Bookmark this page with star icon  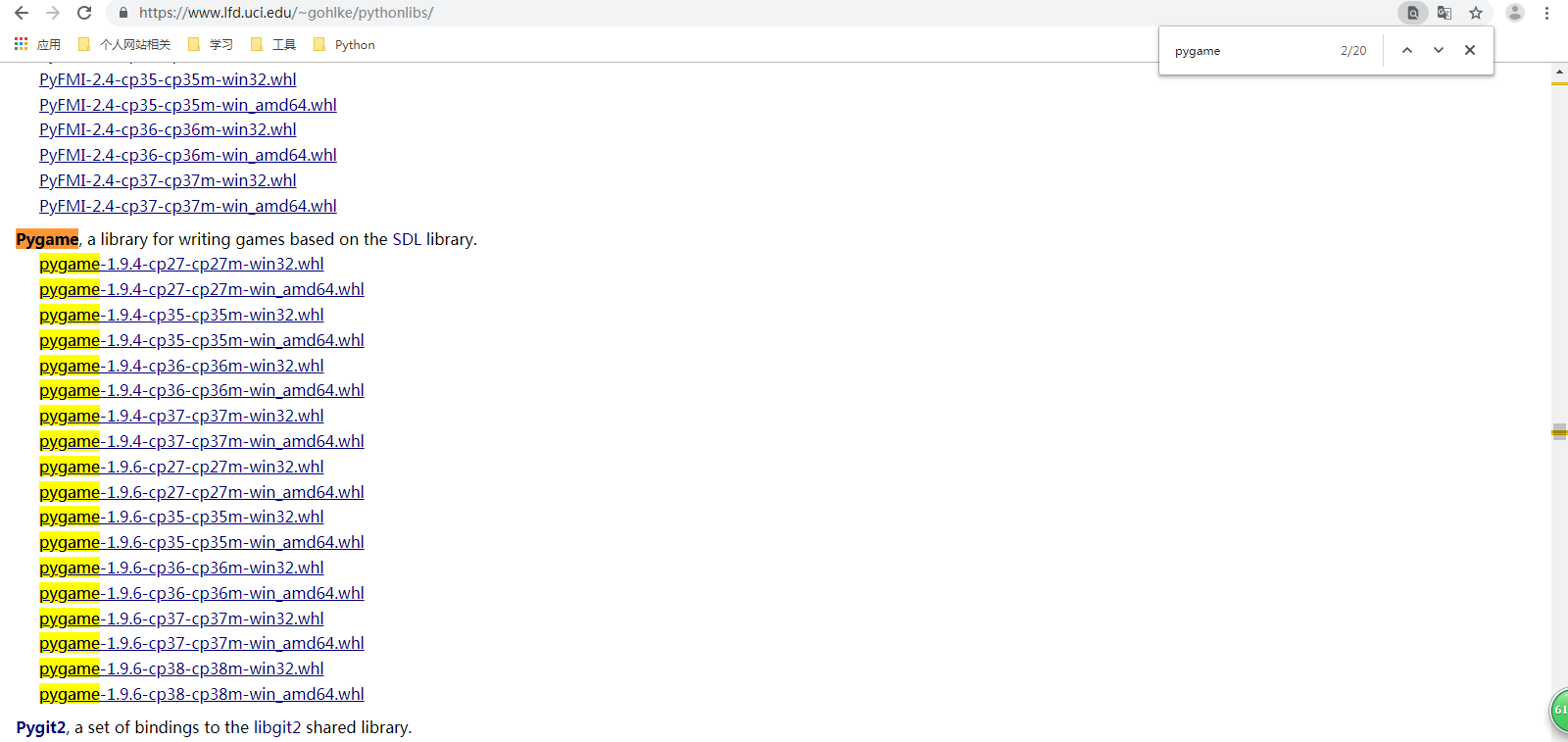1476,13
